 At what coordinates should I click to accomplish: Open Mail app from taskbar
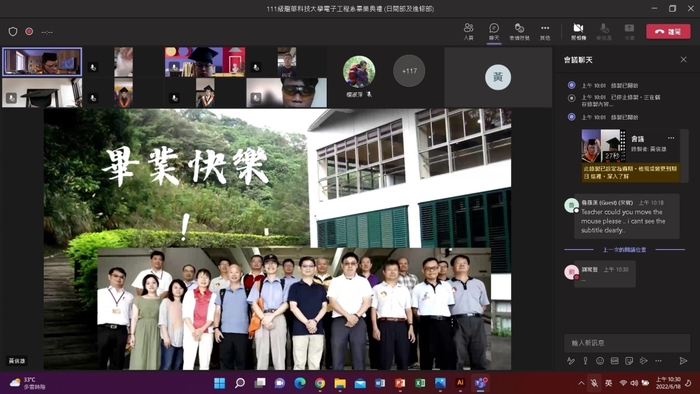(x=360, y=383)
